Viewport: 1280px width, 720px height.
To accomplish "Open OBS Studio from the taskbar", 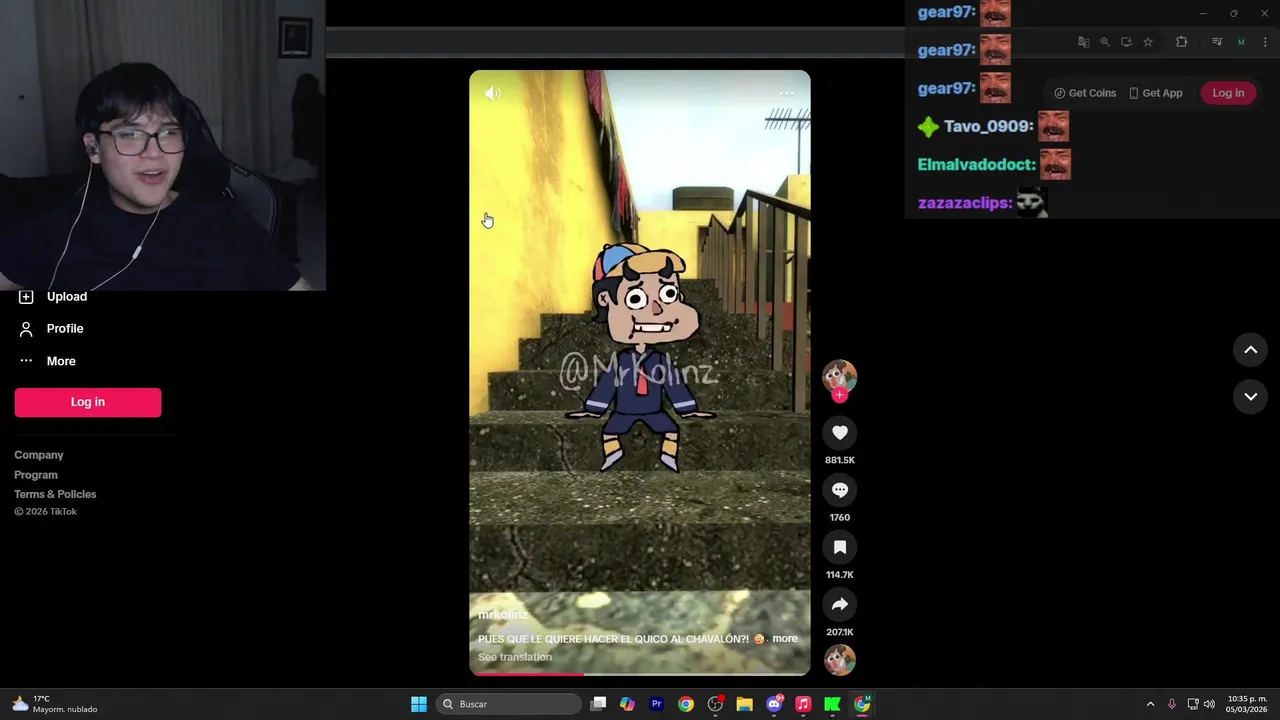I will (x=715, y=704).
